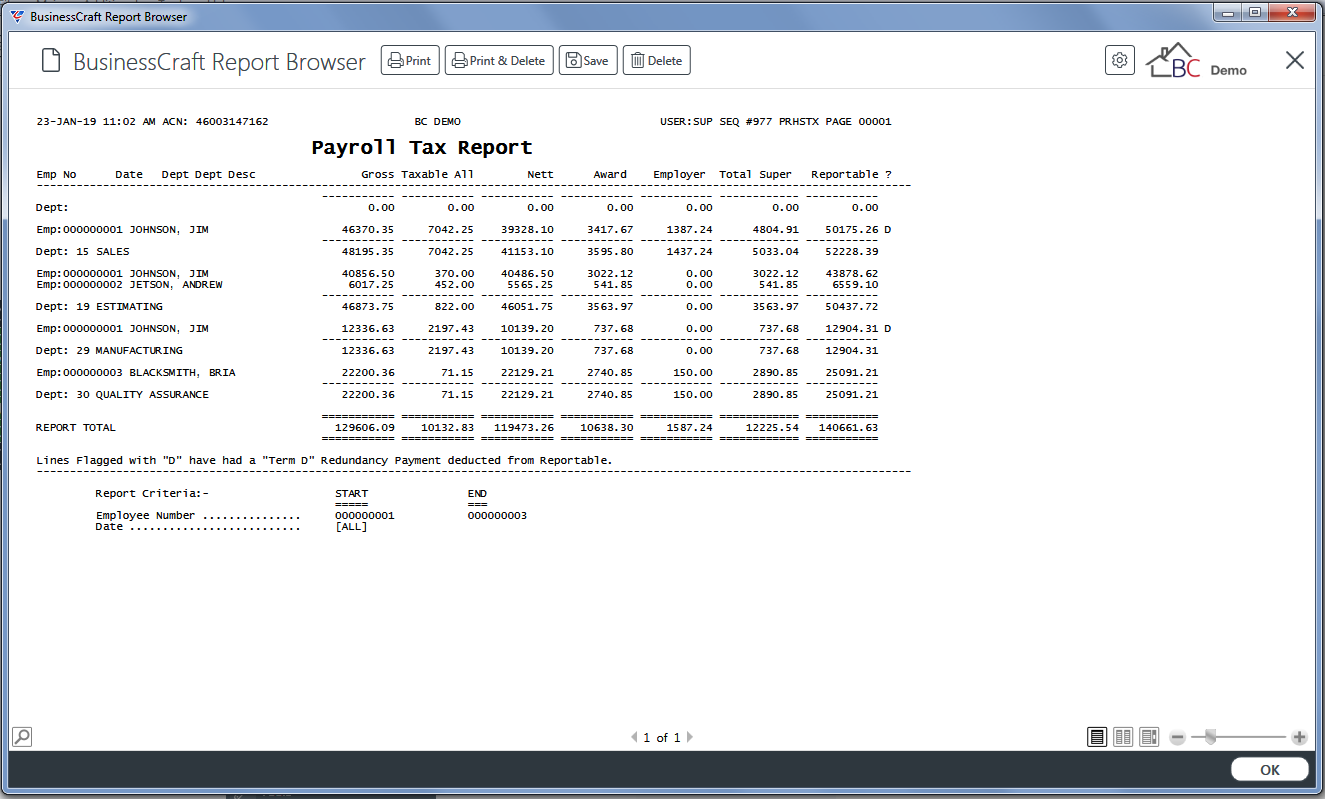1325x799 pixels.
Task: Click Jetson total super value 541.85
Action: [779, 284]
